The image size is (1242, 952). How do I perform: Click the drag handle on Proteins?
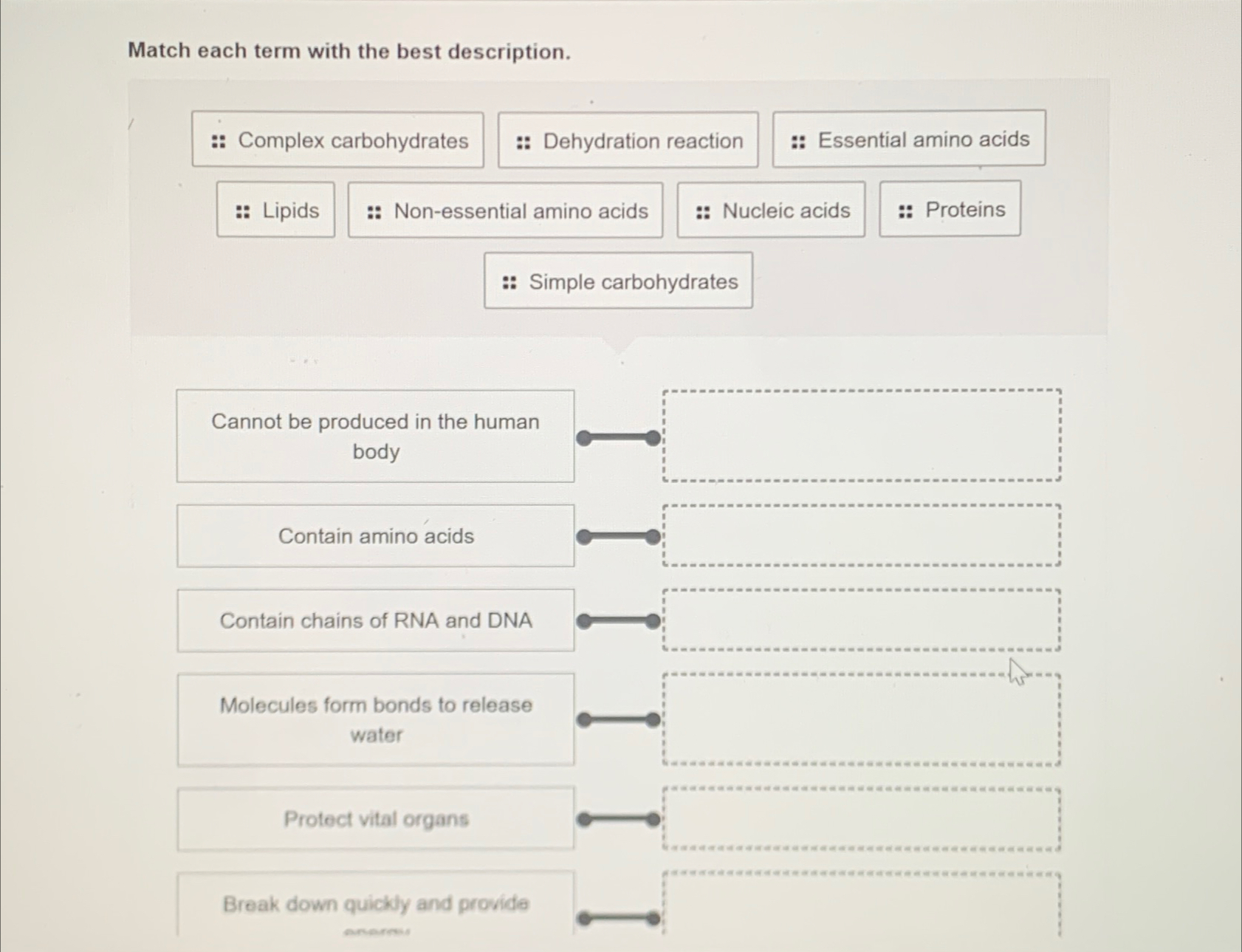(x=904, y=209)
